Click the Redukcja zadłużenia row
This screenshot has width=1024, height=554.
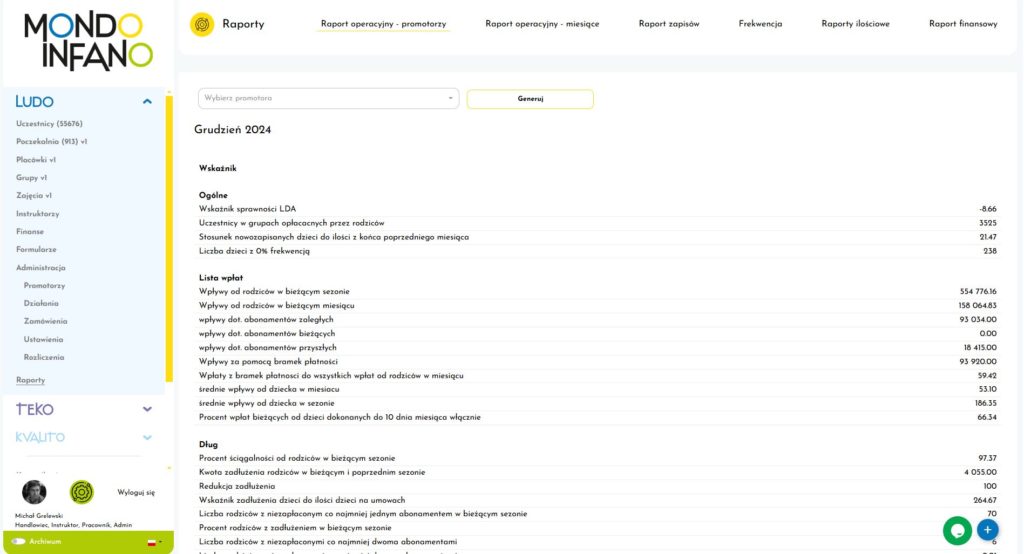coord(598,486)
